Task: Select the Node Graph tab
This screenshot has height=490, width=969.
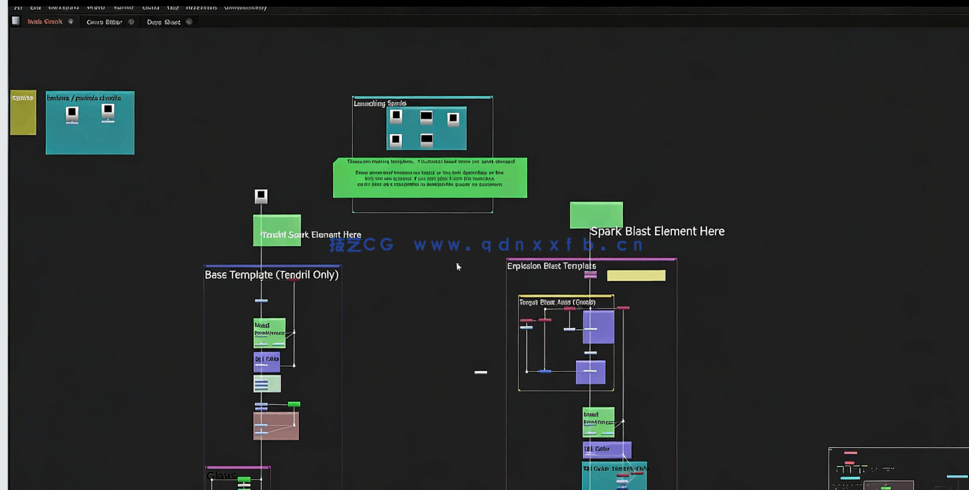Action: 44,22
